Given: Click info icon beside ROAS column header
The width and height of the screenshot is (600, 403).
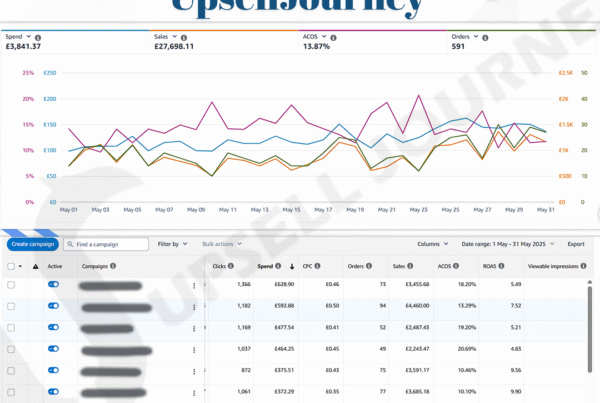Looking at the screenshot, I should pos(501,266).
